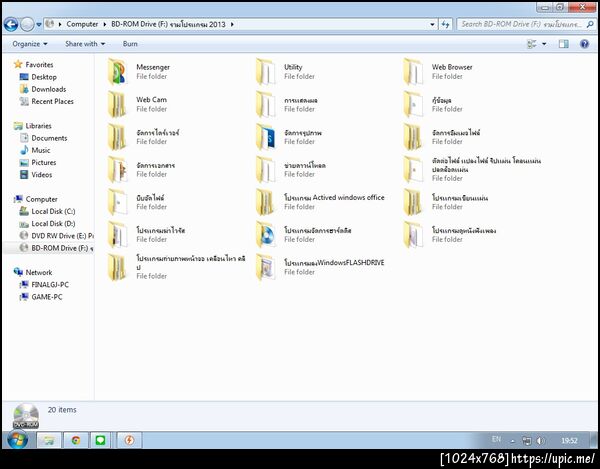Expand the address bar history dropdown

click(x=432, y=24)
